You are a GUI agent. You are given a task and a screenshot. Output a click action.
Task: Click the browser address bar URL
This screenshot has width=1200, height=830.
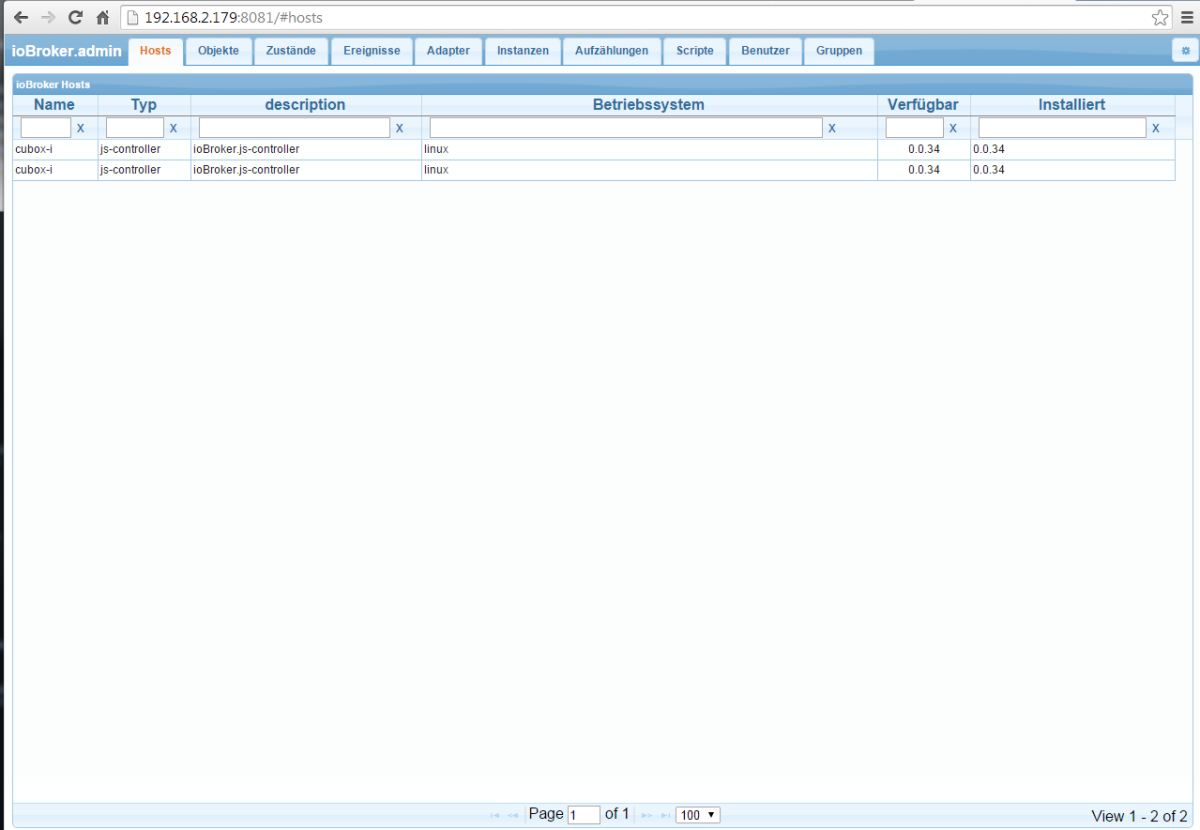coord(234,17)
